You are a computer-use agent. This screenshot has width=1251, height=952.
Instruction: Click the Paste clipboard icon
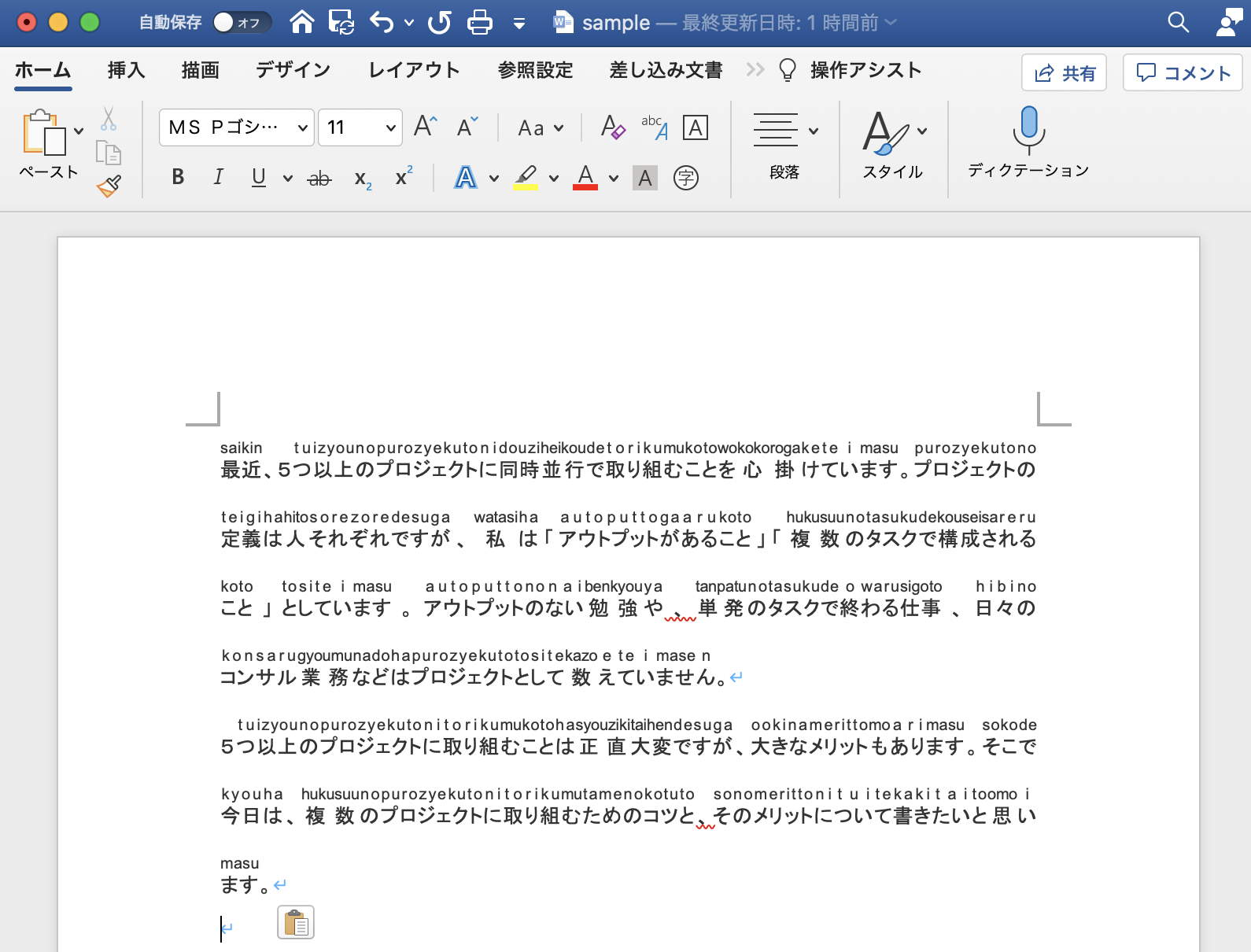pyautogui.click(x=44, y=132)
